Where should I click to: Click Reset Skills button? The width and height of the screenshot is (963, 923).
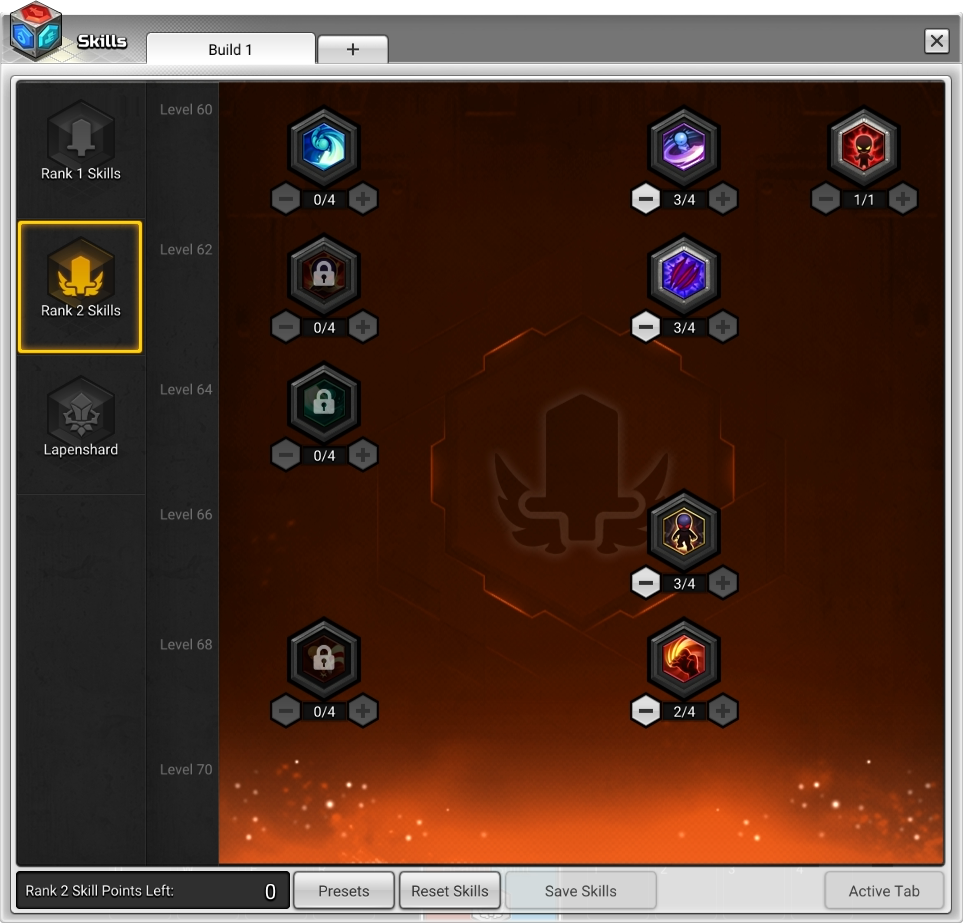click(x=450, y=890)
